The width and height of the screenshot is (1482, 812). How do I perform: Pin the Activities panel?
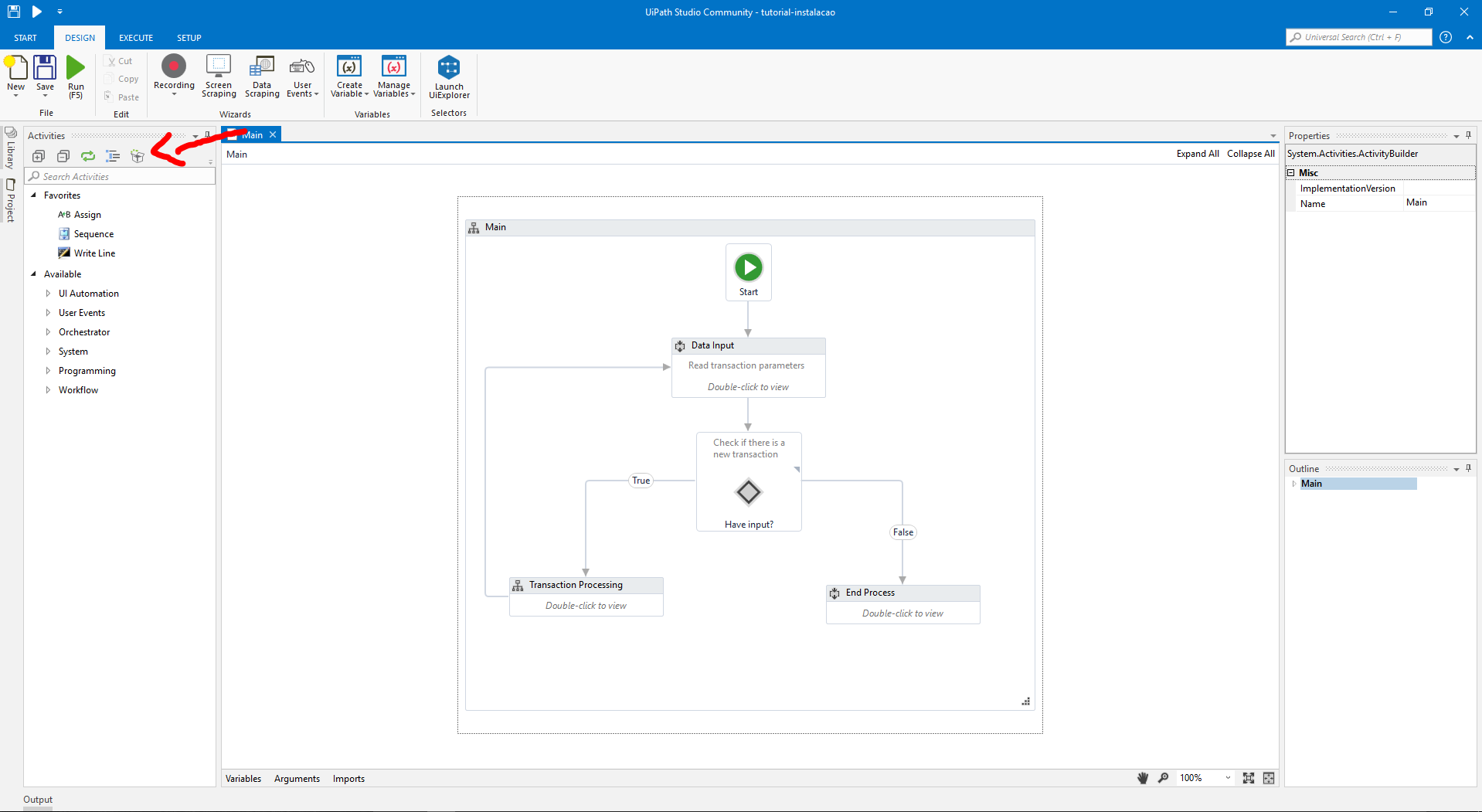[207, 135]
